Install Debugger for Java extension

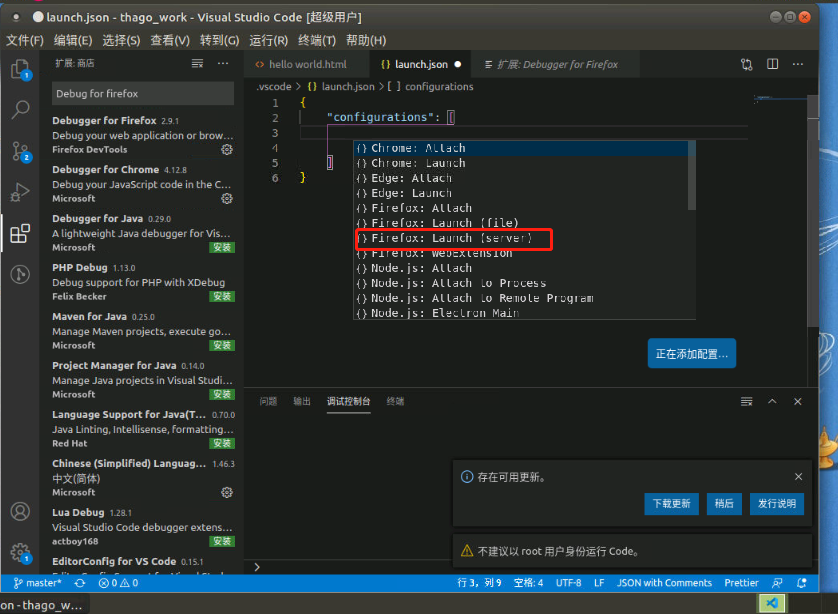click(222, 248)
